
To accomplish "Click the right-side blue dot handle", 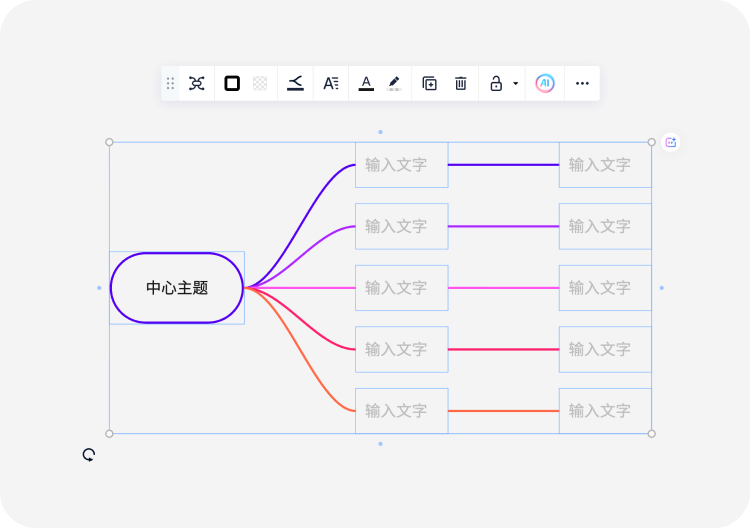I will pyautogui.click(x=662, y=288).
